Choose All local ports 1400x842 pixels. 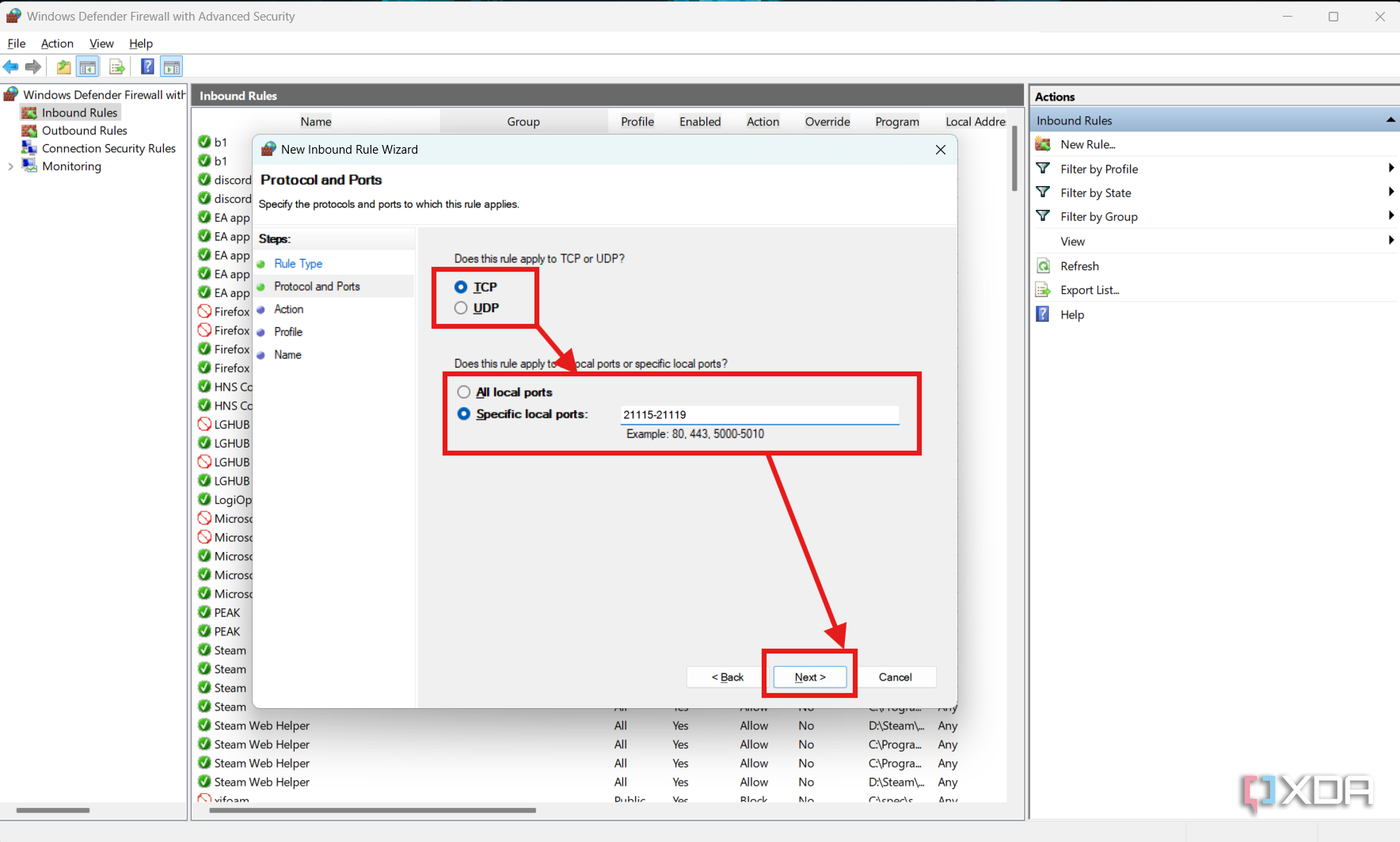click(x=464, y=392)
